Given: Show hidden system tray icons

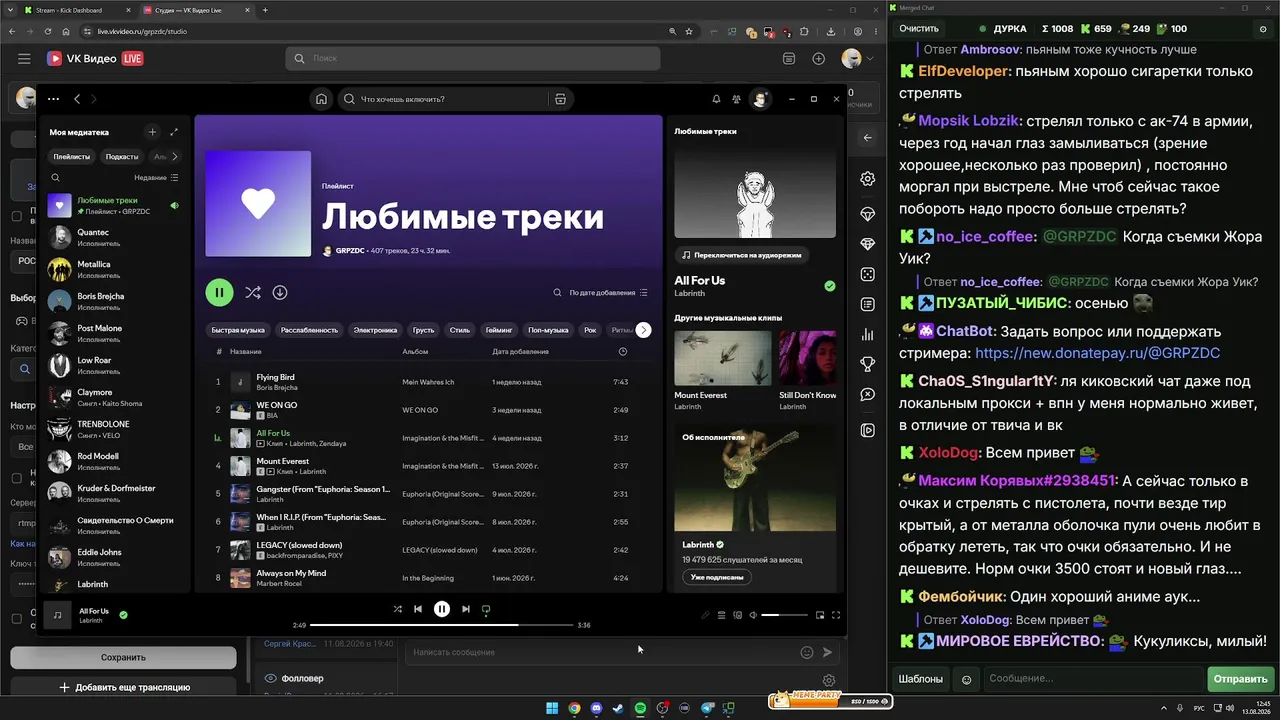Looking at the screenshot, I should pyautogui.click(x=1166, y=708).
